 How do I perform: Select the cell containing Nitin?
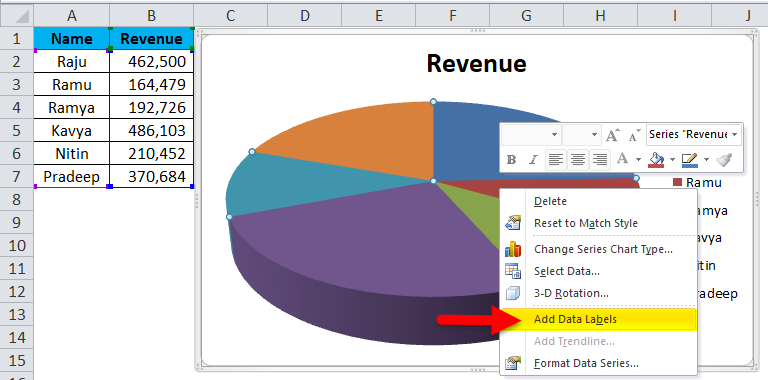(72, 153)
